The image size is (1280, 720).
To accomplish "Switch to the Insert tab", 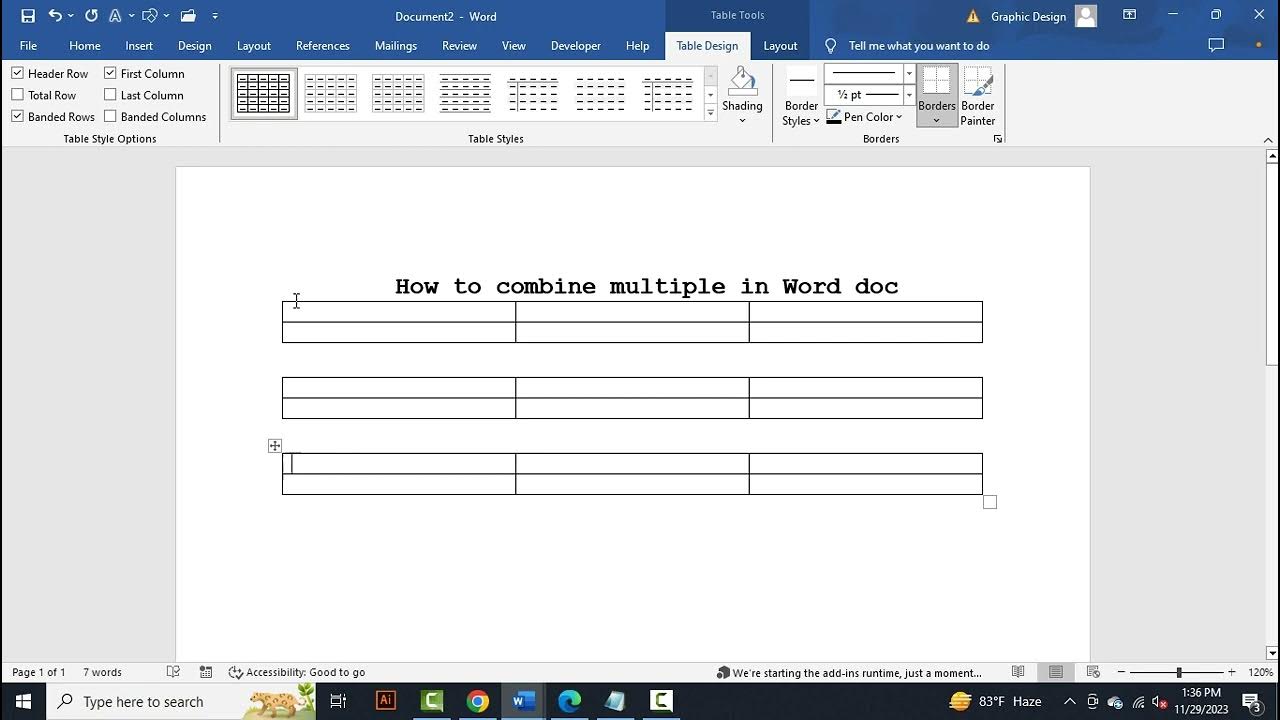I will [139, 45].
